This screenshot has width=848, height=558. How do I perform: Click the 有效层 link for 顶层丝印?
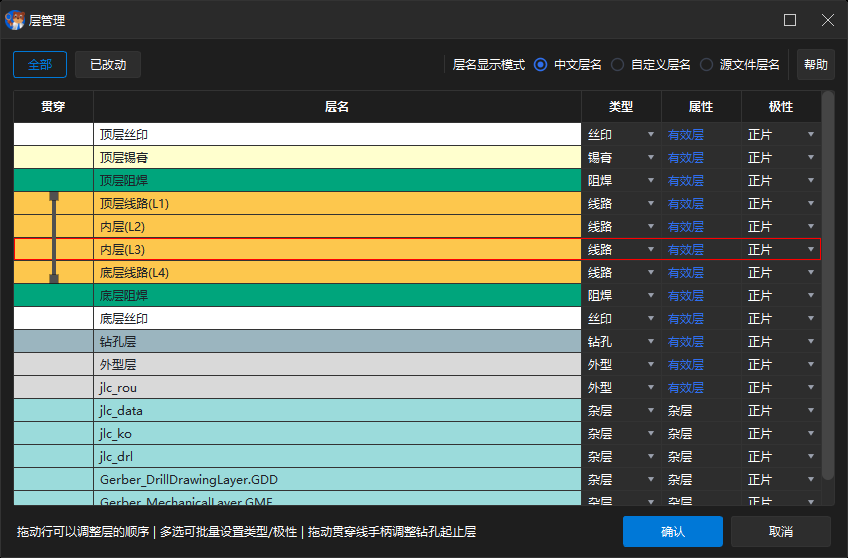pos(685,135)
